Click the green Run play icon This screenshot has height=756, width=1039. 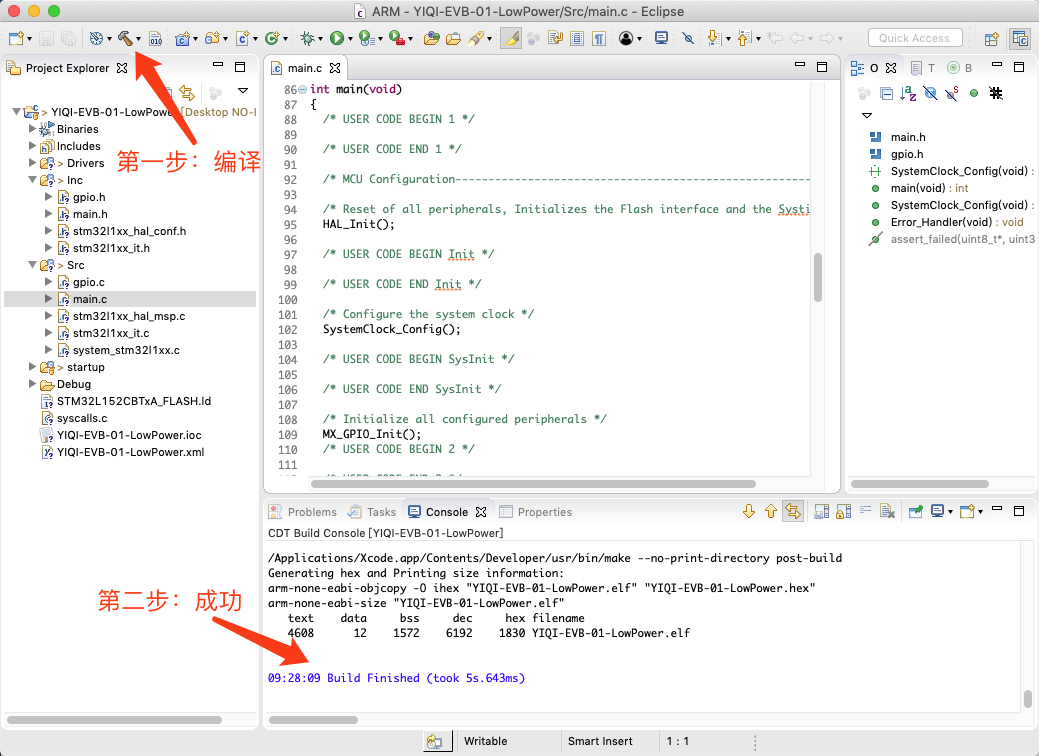coord(337,38)
